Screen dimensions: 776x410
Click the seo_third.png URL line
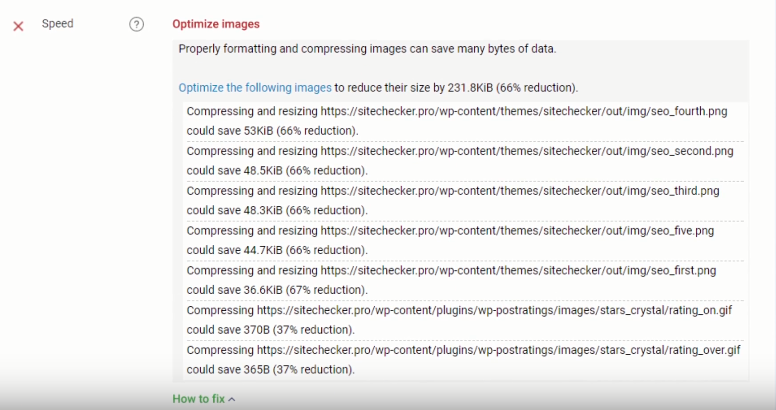click(x=453, y=191)
